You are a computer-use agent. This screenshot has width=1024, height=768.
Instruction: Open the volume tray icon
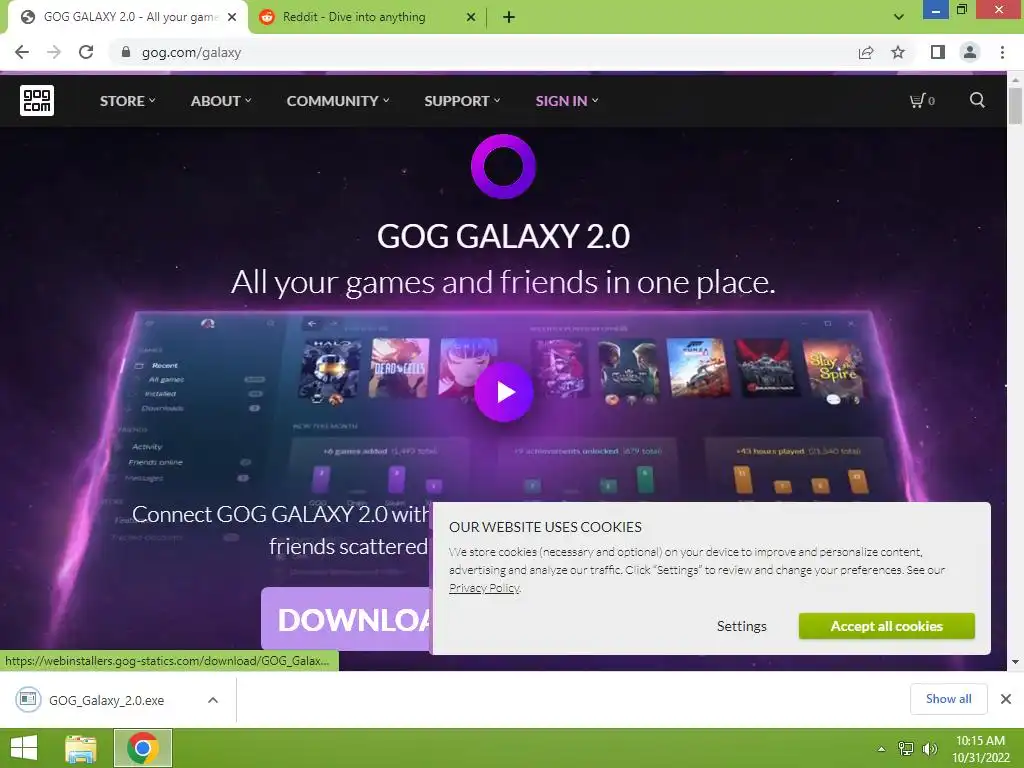tap(929, 748)
